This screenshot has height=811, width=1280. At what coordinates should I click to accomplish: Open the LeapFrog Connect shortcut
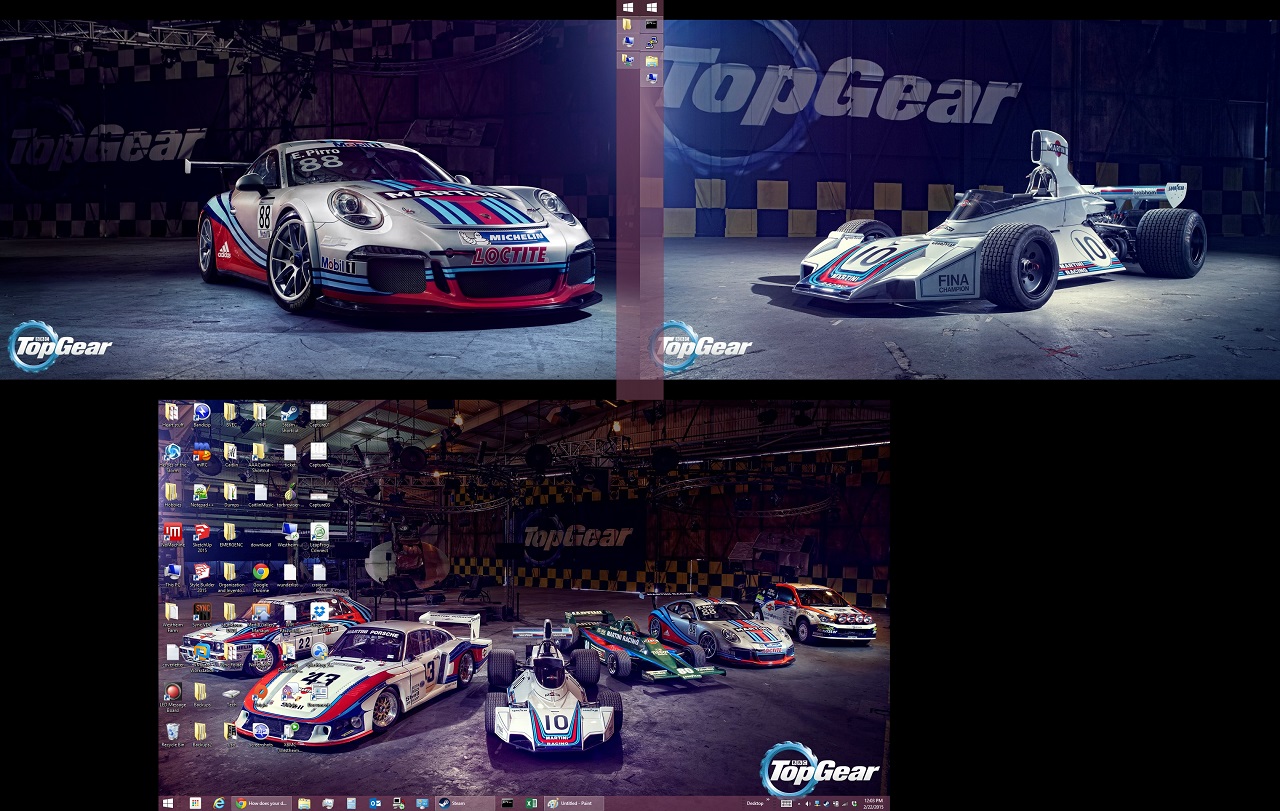[x=319, y=537]
